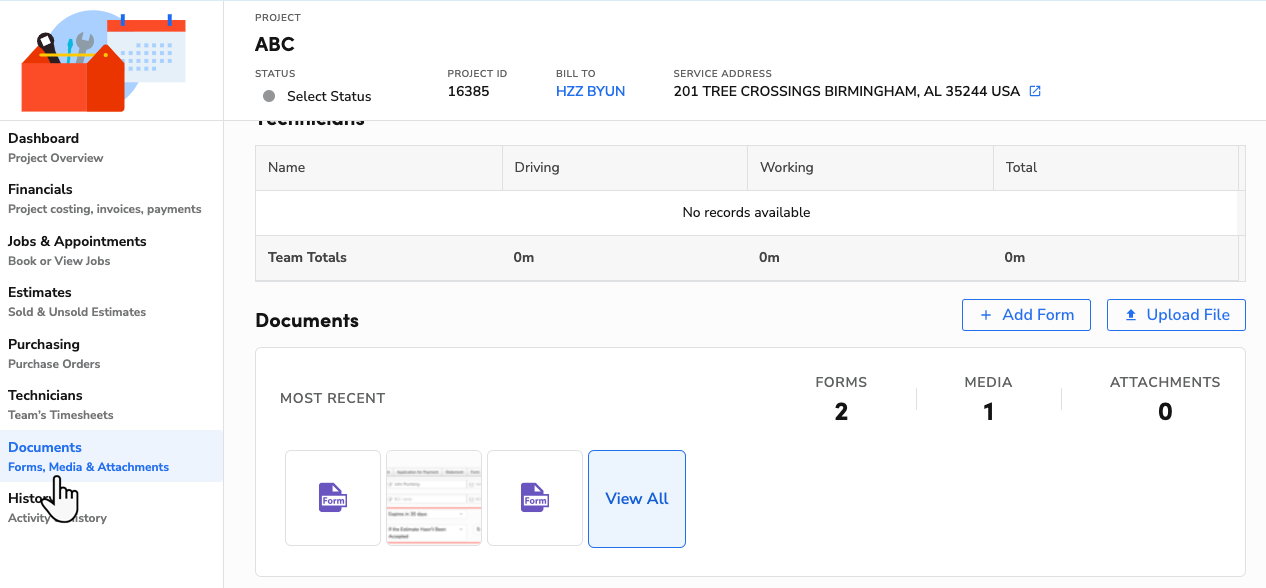Select View All to see all documents
Viewport: 1266px width, 588px height.
[x=637, y=498]
